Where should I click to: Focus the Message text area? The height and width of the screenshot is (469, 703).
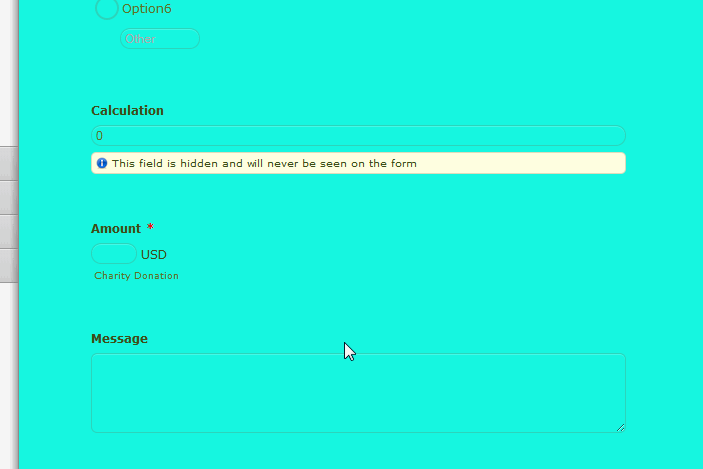(x=358, y=393)
